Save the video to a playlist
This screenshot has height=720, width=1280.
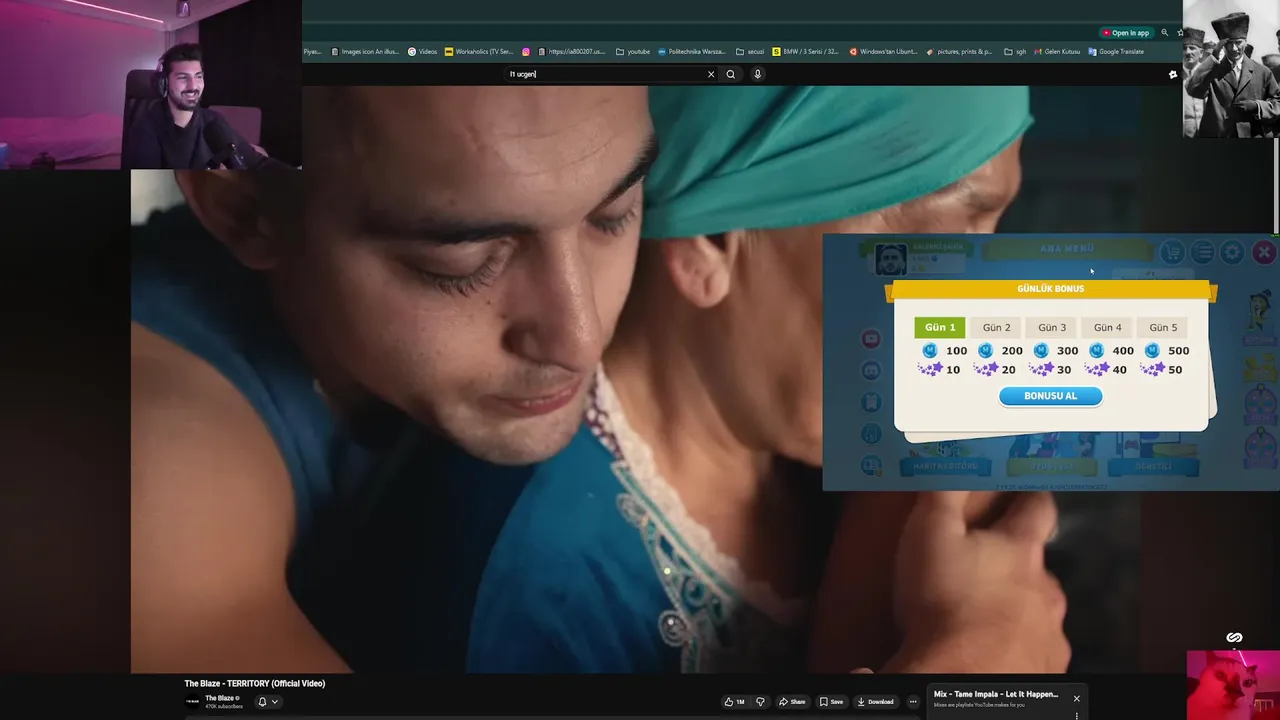[831, 702]
